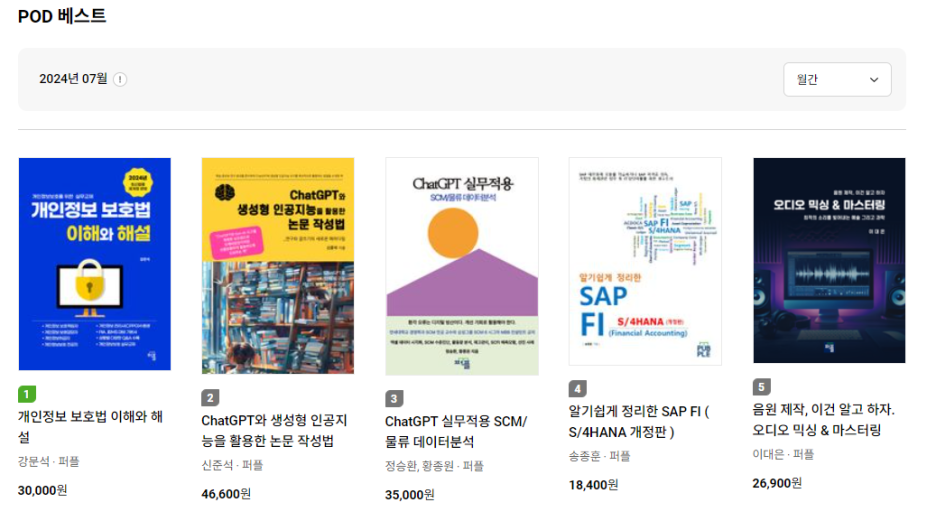Click the title 알기쉽게 정리한 SAP FI

coord(639,421)
